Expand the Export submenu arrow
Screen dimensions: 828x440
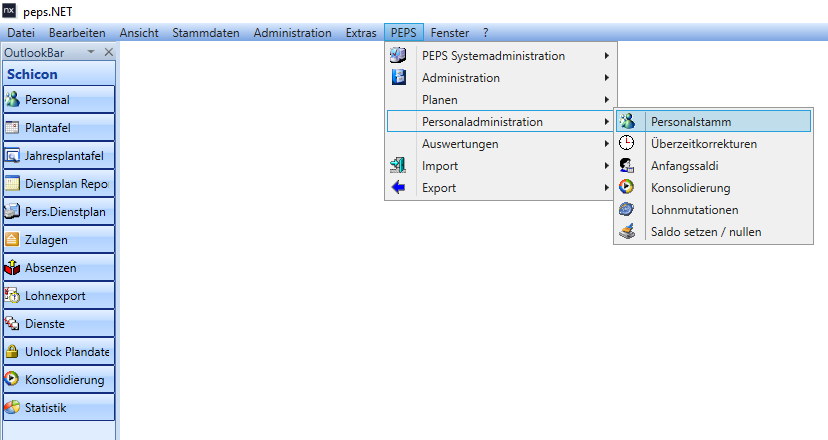click(607, 188)
